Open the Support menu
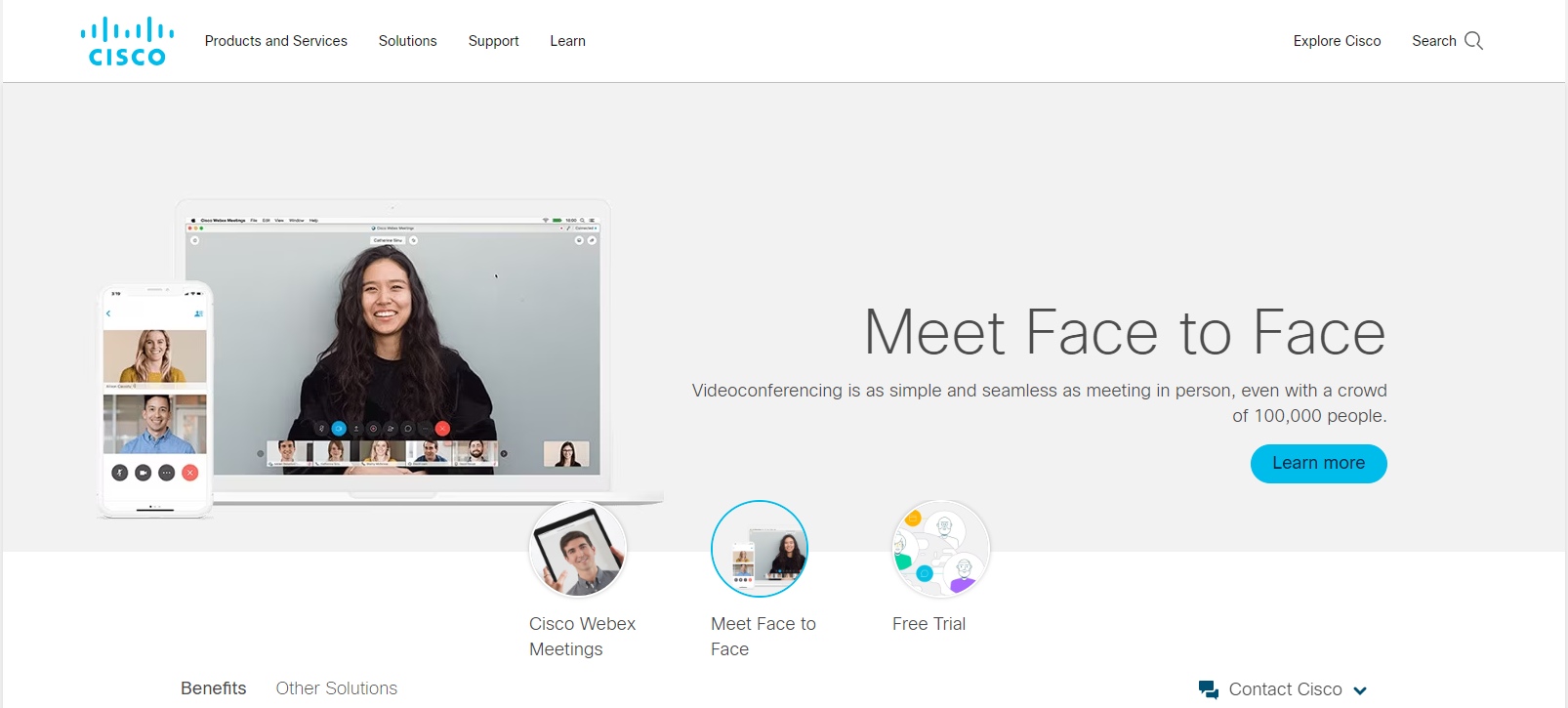The image size is (1568, 708). pos(494,41)
